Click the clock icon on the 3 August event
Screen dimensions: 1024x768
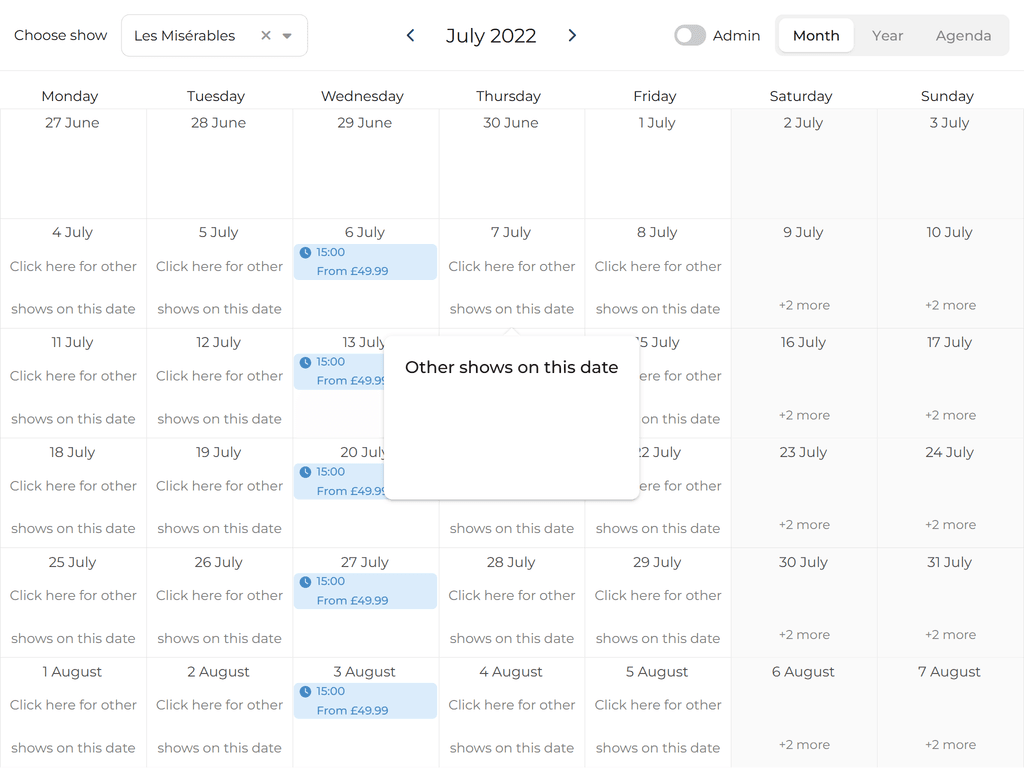click(303, 690)
